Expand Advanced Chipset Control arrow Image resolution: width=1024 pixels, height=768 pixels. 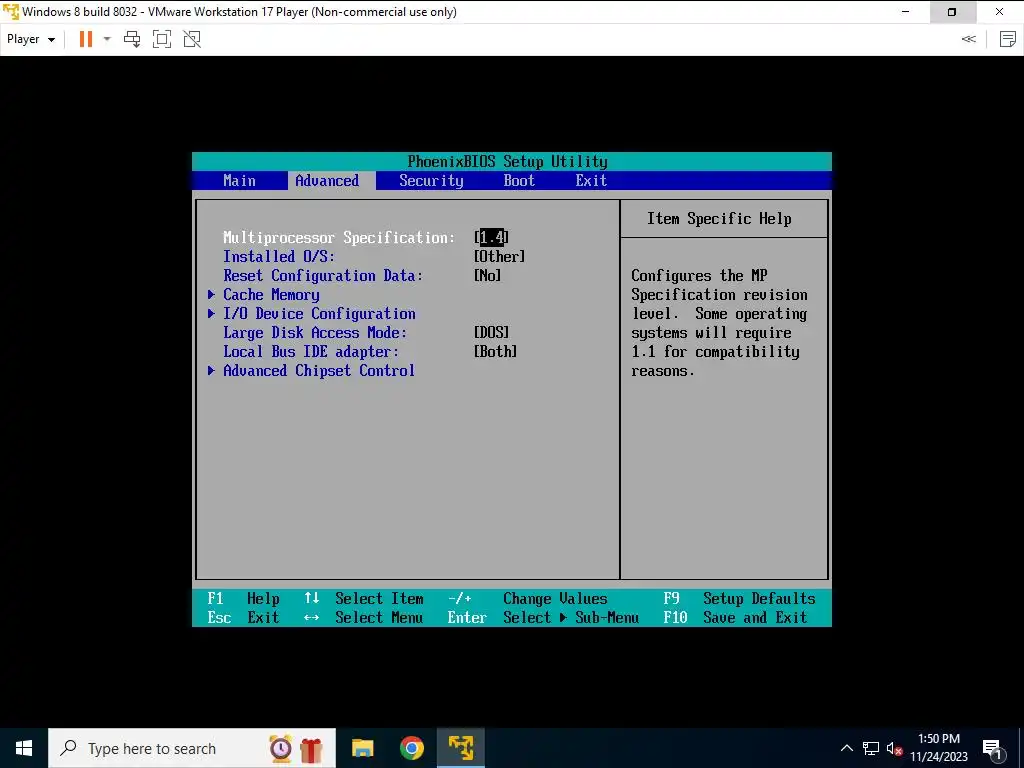pyautogui.click(x=212, y=370)
